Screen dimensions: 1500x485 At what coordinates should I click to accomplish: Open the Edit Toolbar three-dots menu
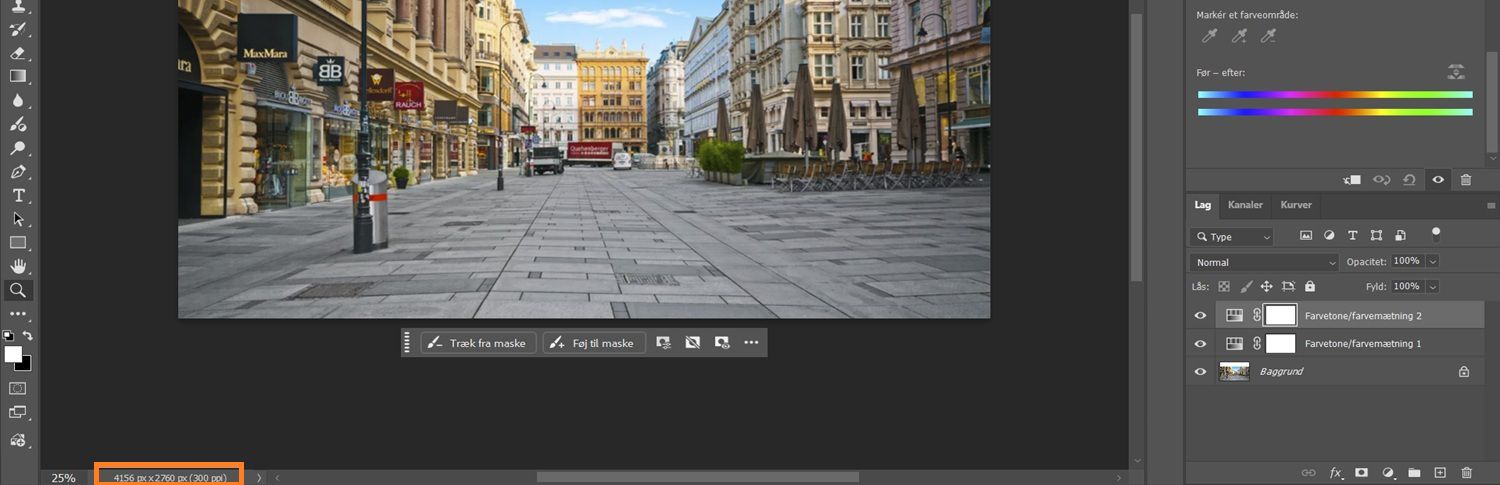click(18, 314)
